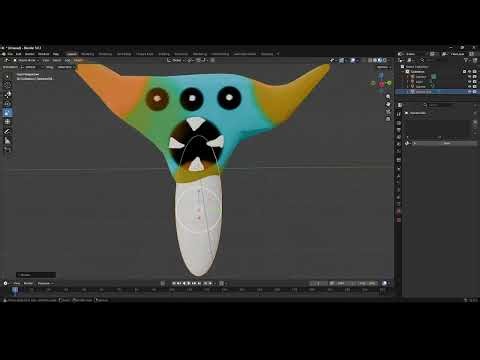Viewport: 480px width, 360px height.
Task: Switch to material preview shading
Action: [380, 60]
